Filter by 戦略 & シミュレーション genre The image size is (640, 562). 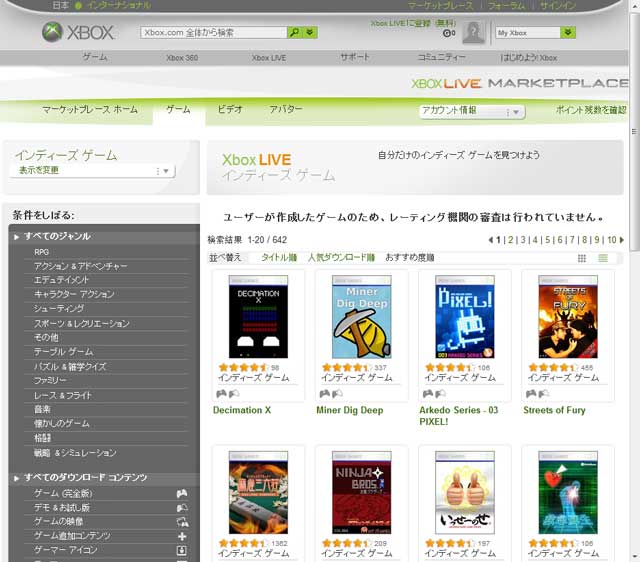pyautogui.click(x=76, y=453)
